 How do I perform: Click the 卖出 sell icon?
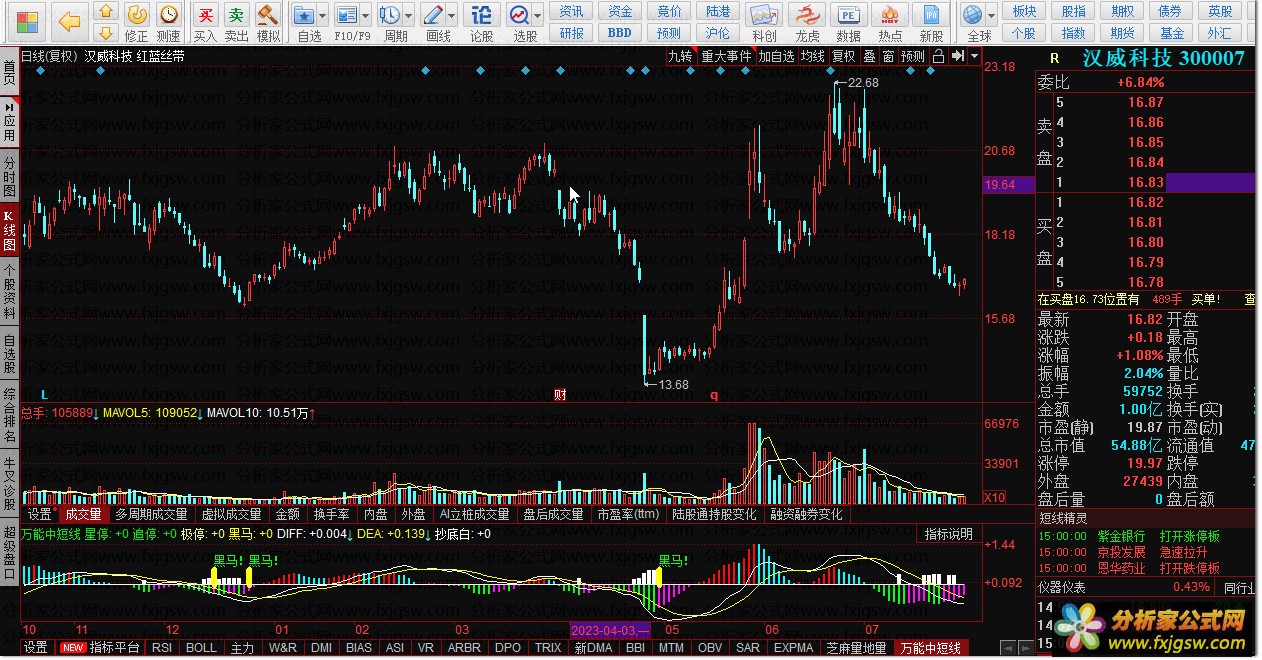pyautogui.click(x=236, y=22)
